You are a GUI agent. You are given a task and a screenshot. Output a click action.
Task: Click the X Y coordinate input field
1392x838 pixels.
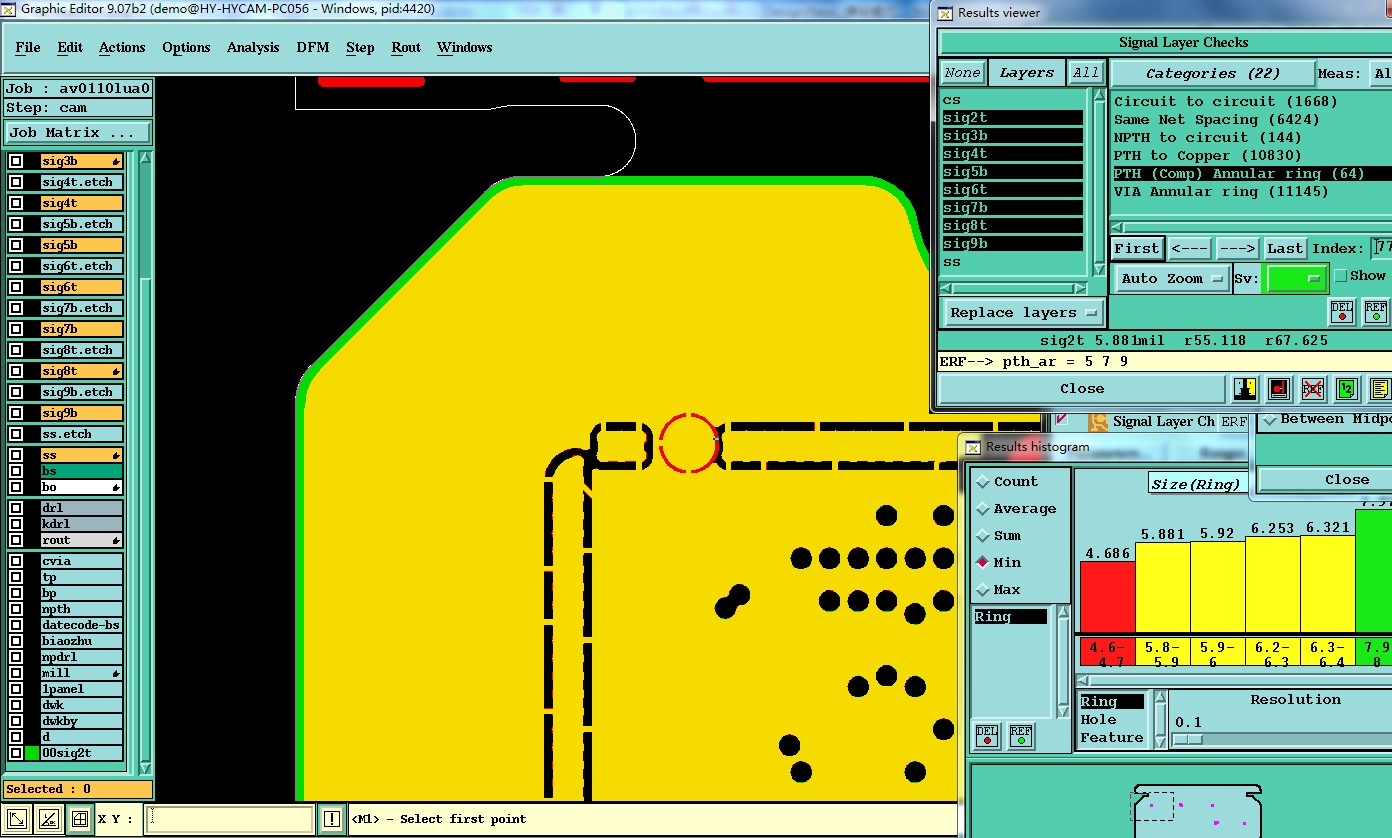(x=229, y=819)
